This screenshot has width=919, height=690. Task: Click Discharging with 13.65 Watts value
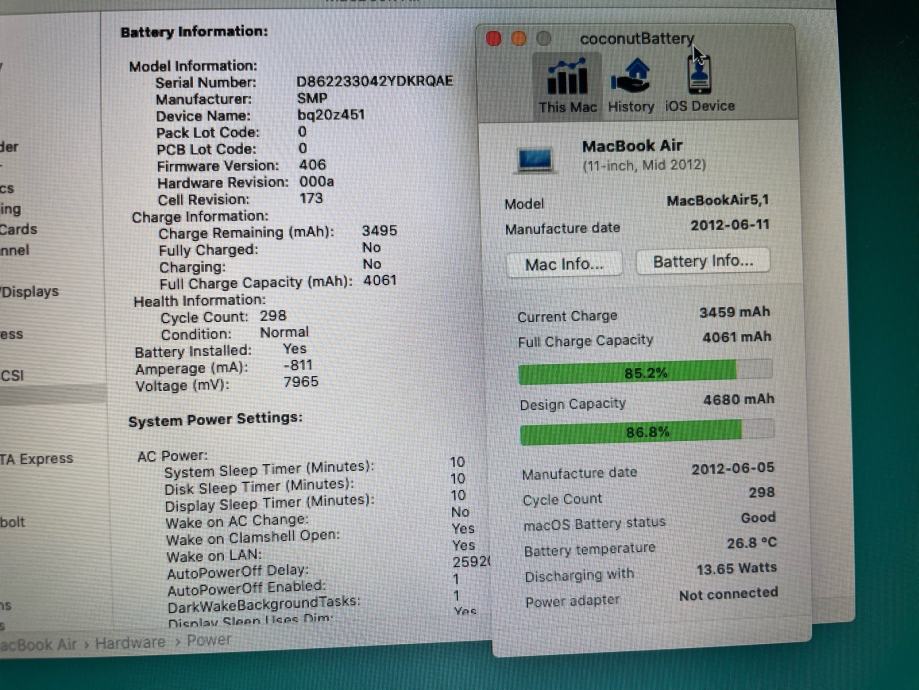[x=736, y=569]
